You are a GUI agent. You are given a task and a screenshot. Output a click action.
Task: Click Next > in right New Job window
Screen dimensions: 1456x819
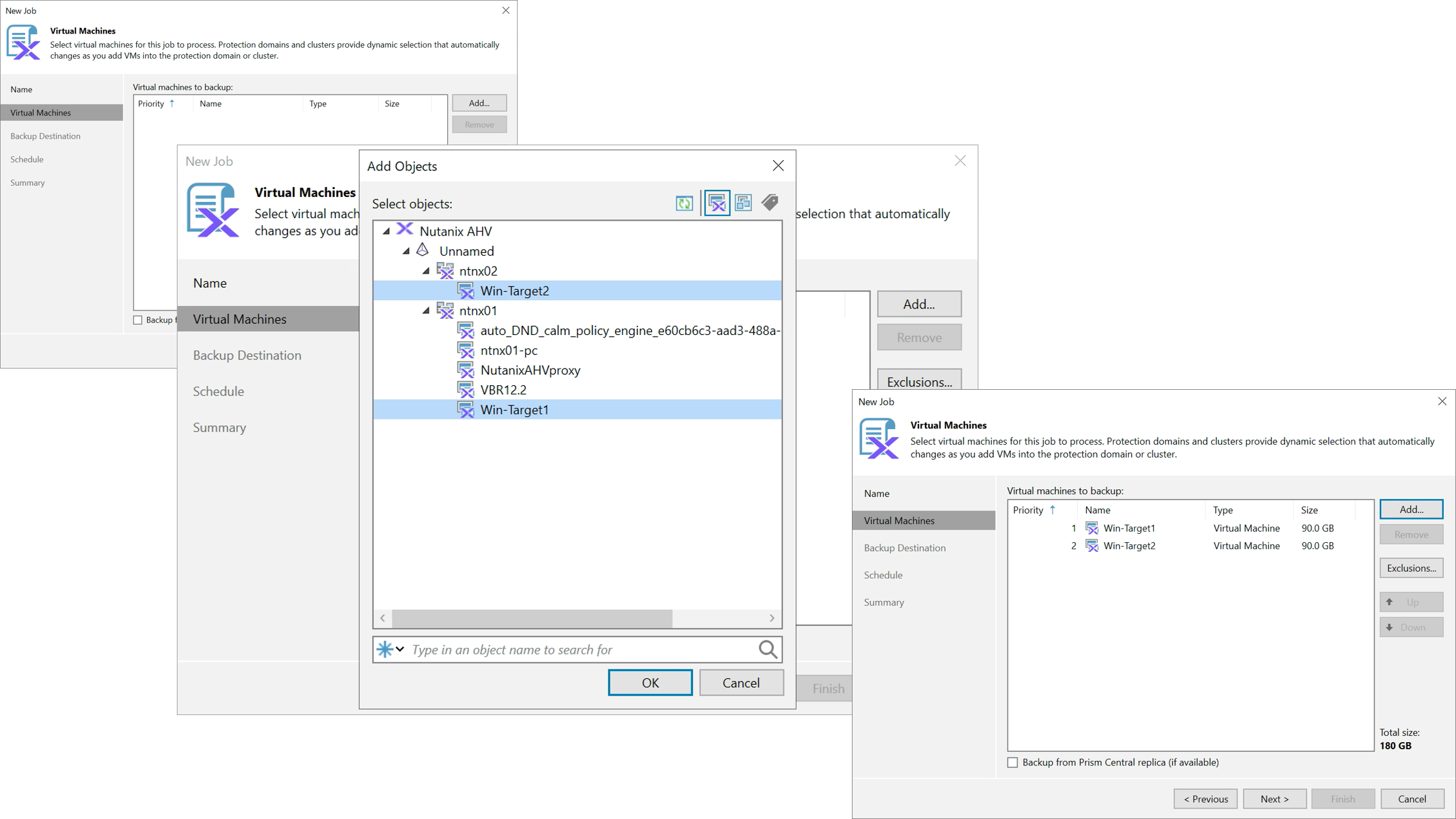point(1275,799)
